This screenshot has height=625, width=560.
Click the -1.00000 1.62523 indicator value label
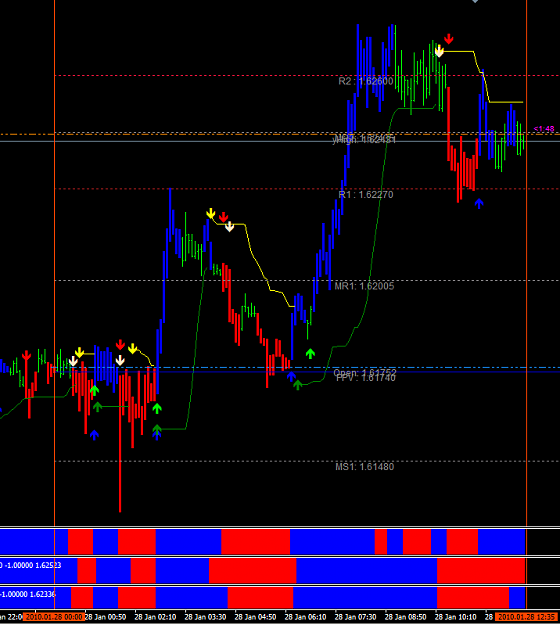(33, 565)
